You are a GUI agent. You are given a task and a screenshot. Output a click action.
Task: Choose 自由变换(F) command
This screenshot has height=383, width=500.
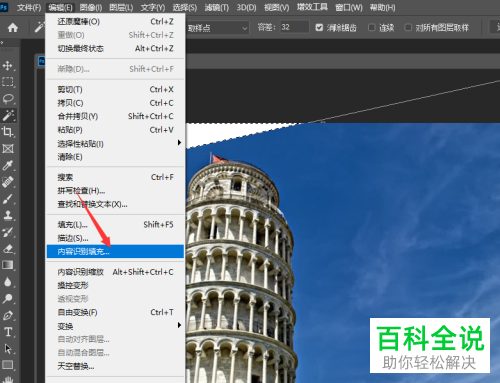coord(115,312)
